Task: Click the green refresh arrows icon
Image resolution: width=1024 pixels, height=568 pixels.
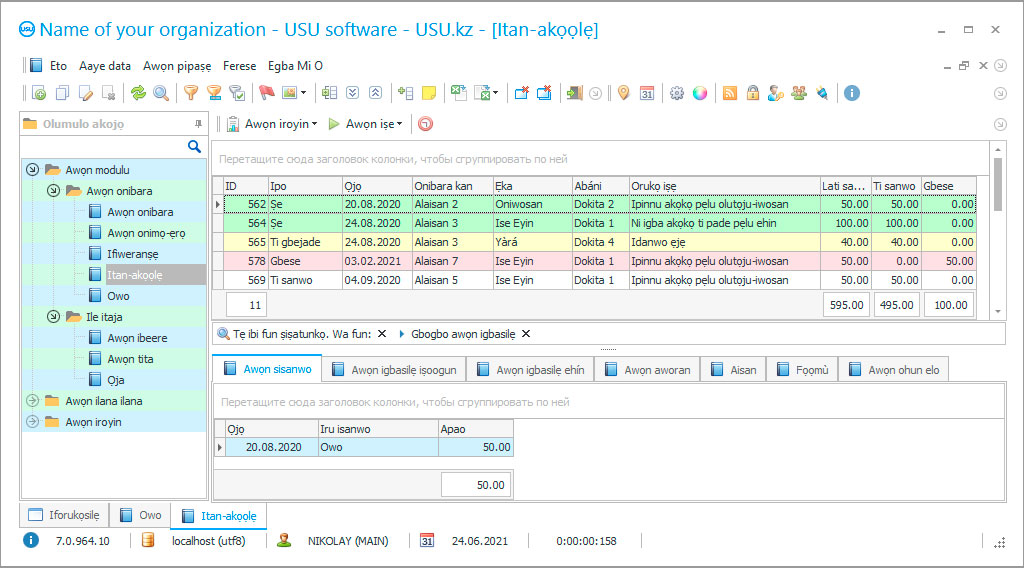Action: [138, 93]
